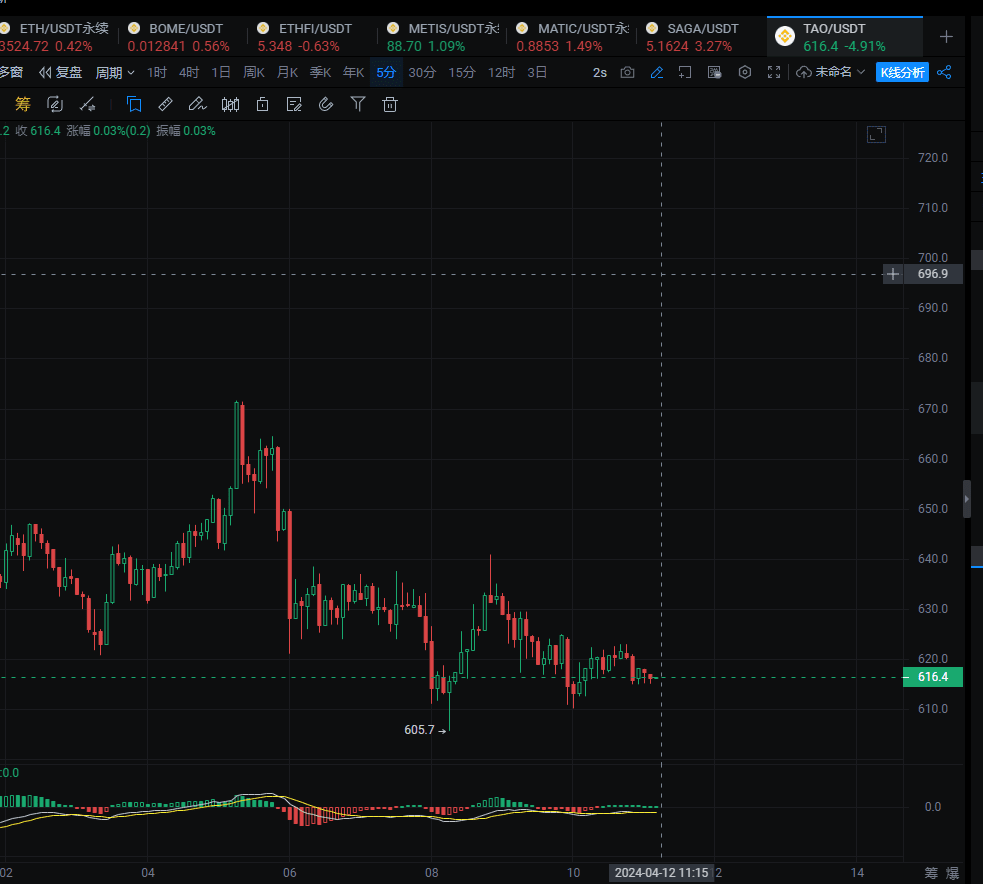Image resolution: width=983 pixels, height=884 pixels.
Task: Select the measure ruler tool
Action: pyautogui.click(x=166, y=103)
